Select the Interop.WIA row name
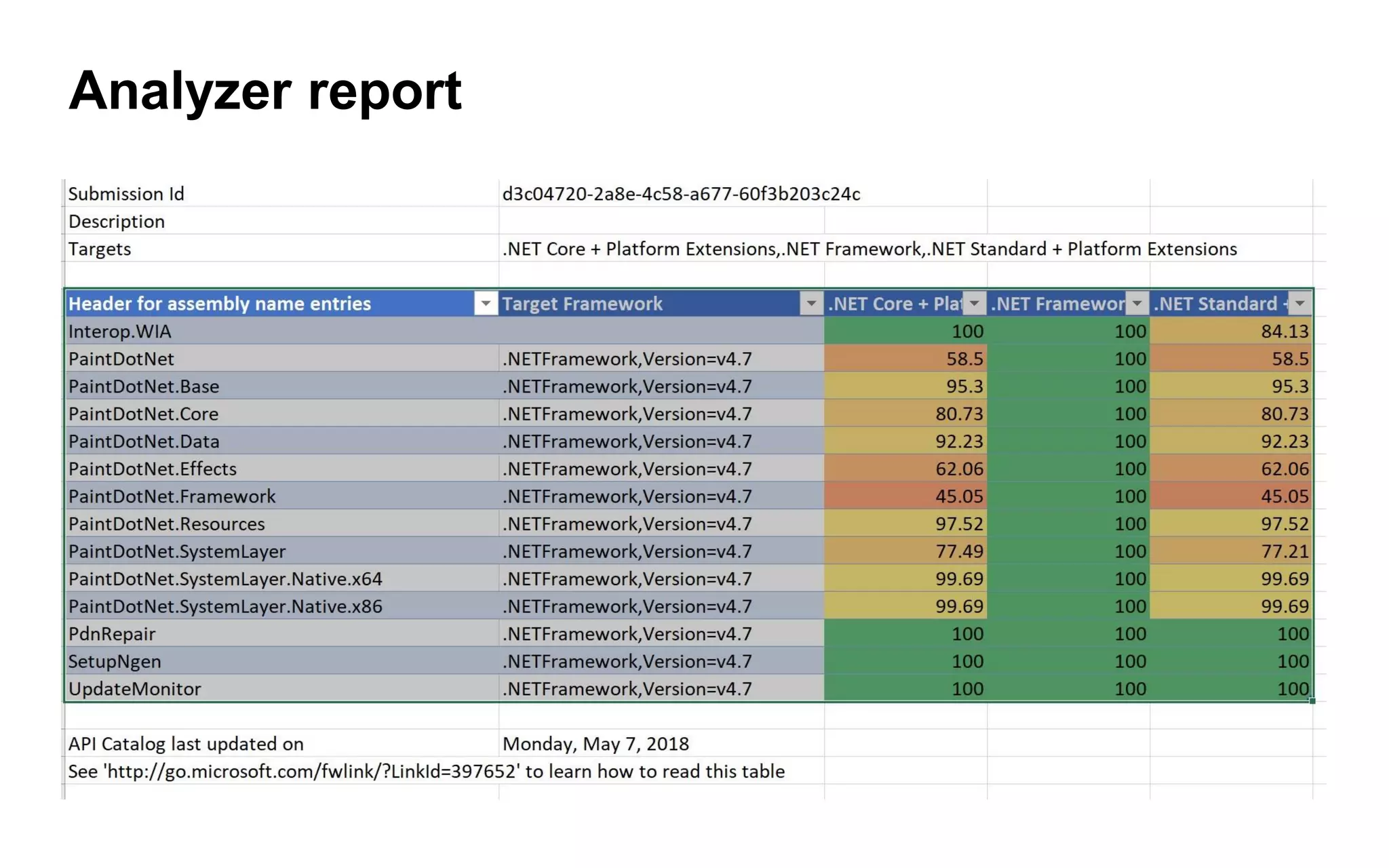 pyautogui.click(x=282, y=332)
